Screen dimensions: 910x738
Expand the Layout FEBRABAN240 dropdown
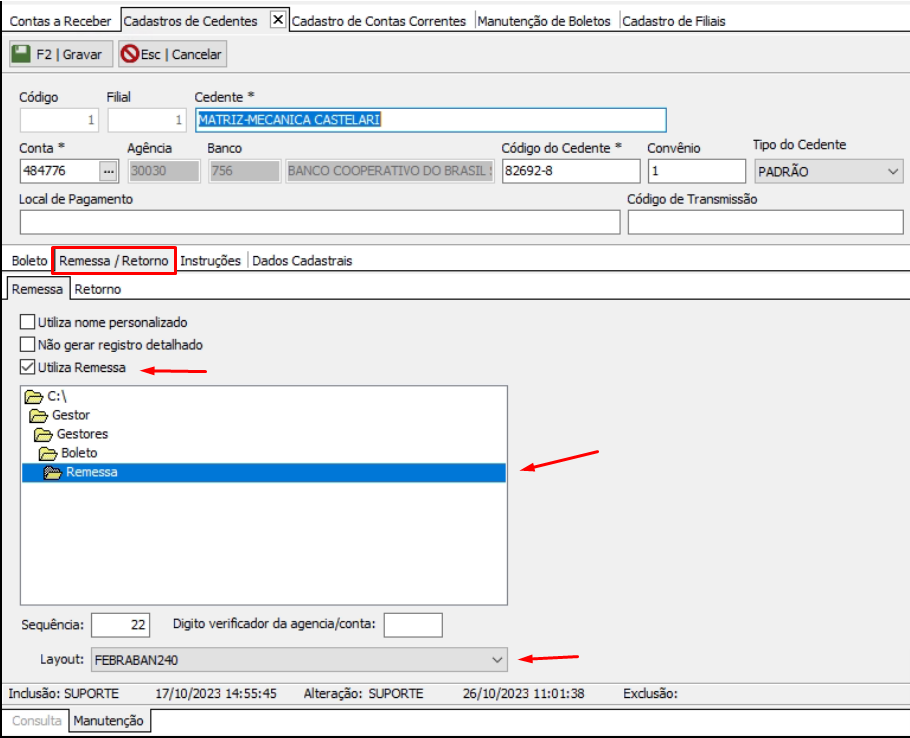click(x=497, y=660)
